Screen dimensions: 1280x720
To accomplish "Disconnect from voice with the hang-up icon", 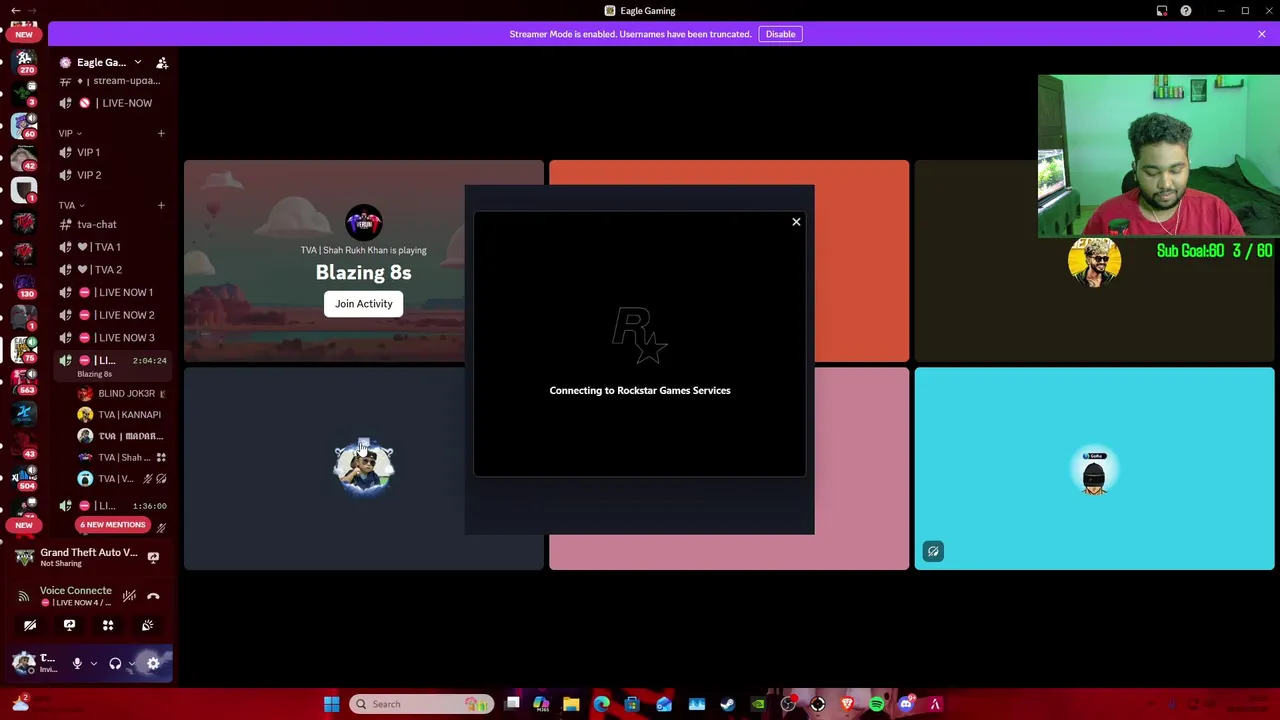I will (153, 596).
